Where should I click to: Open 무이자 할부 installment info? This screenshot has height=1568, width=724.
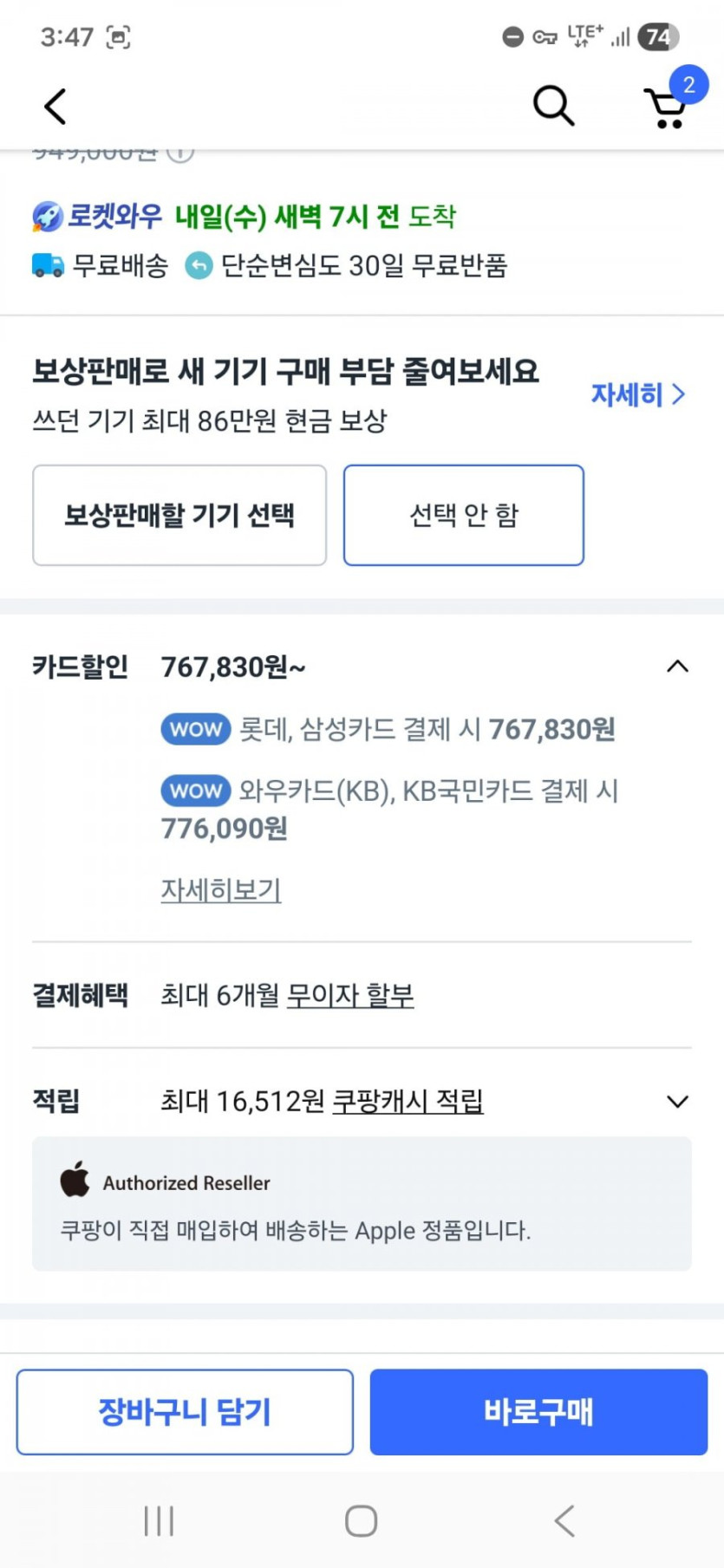pyautogui.click(x=350, y=995)
